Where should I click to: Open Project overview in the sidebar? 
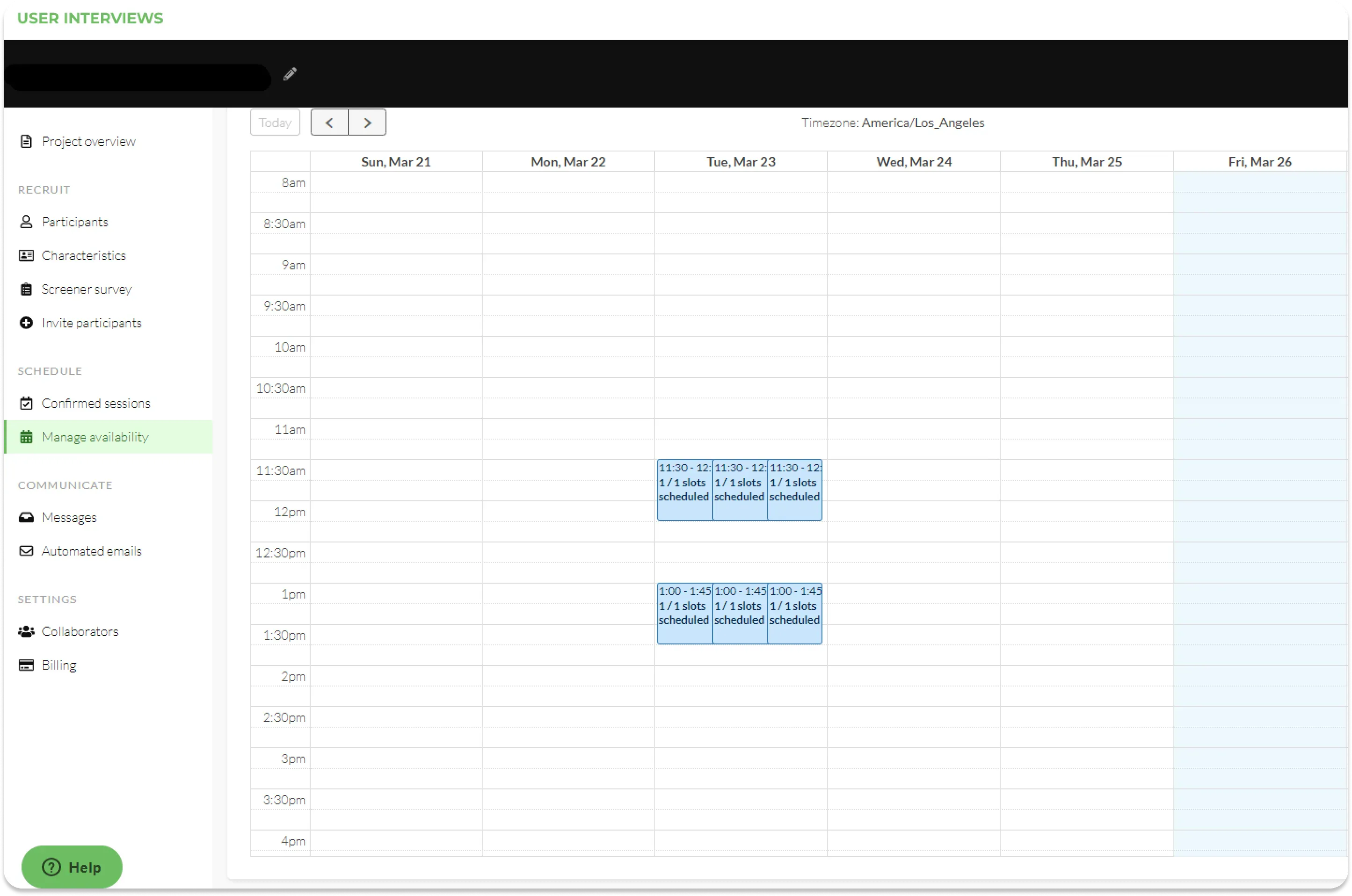click(88, 141)
